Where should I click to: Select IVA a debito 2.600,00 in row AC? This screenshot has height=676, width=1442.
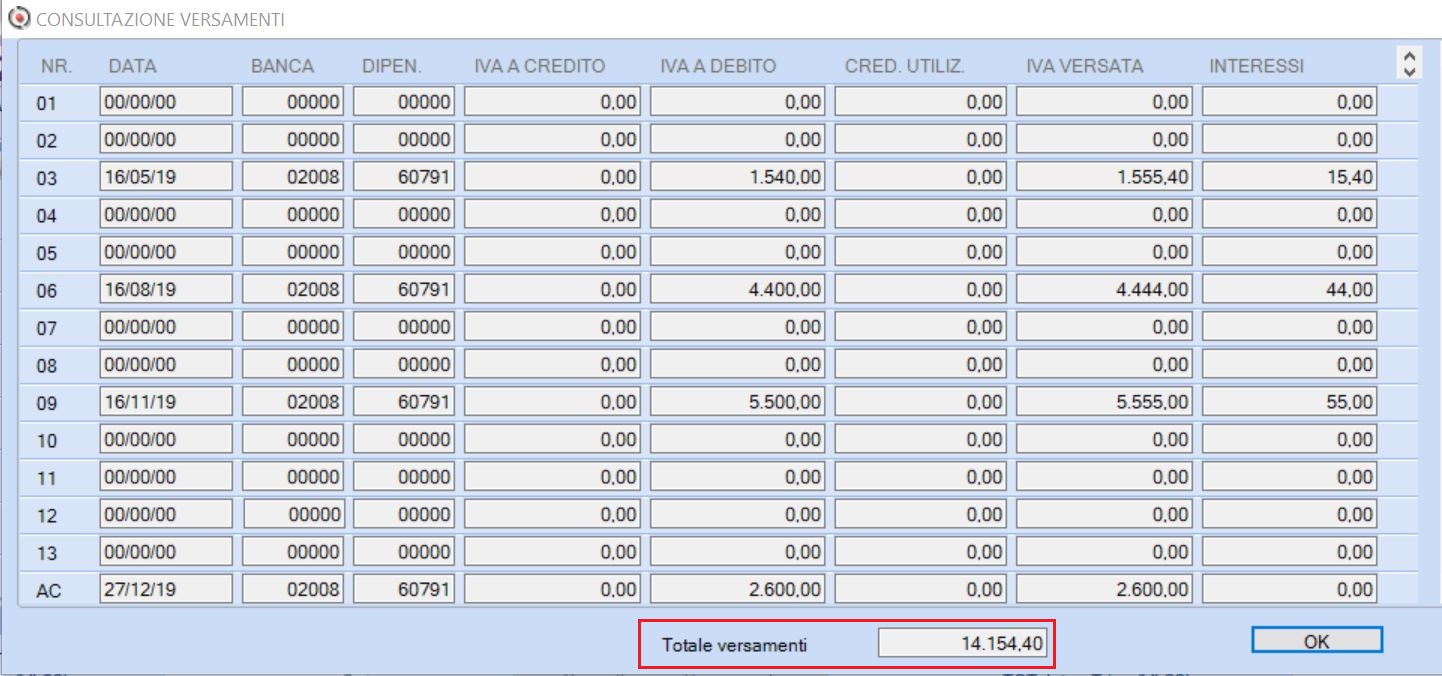738,590
